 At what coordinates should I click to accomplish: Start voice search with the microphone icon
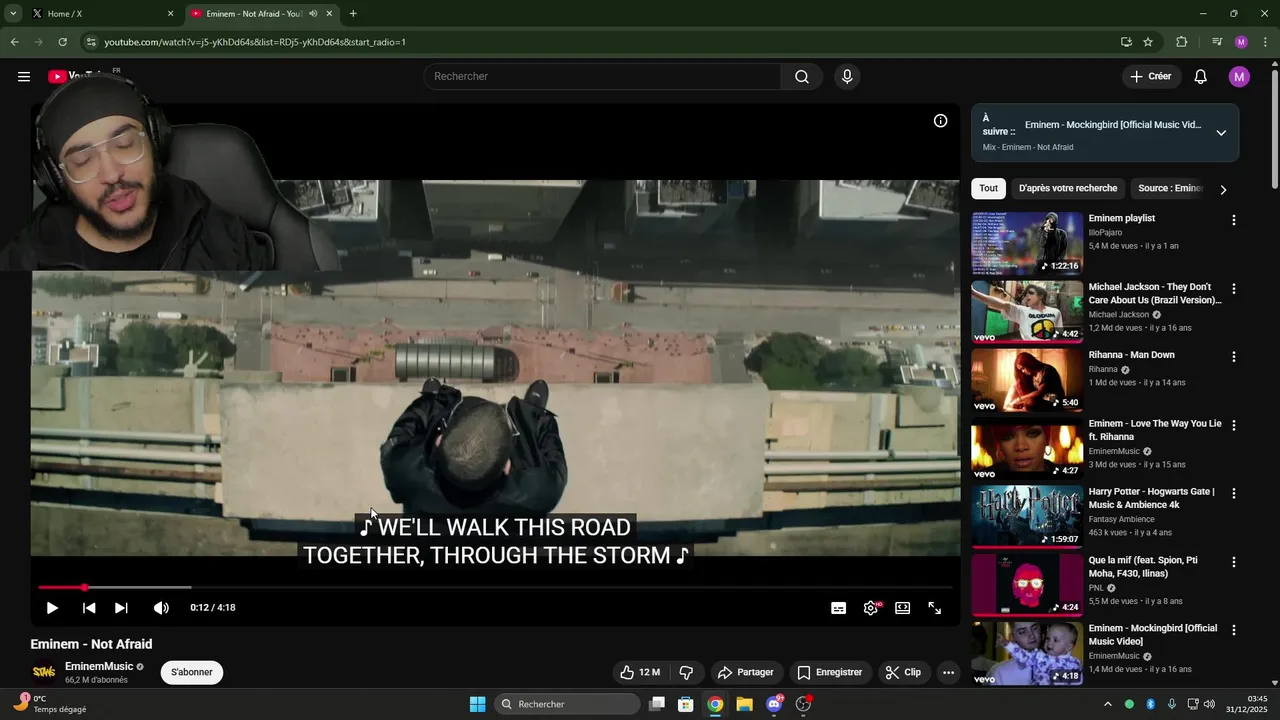847,77
